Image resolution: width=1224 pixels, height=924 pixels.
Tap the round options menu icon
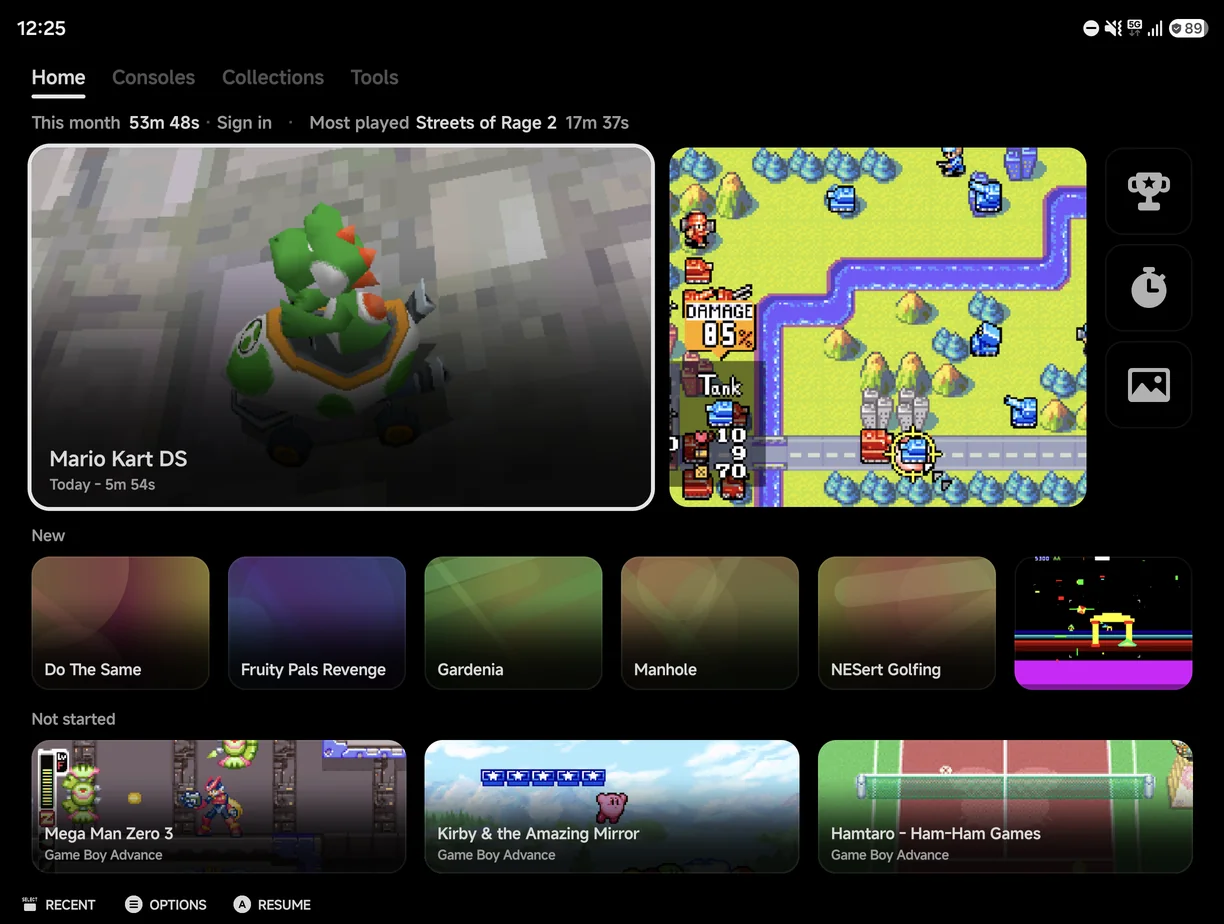coord(133,904)
